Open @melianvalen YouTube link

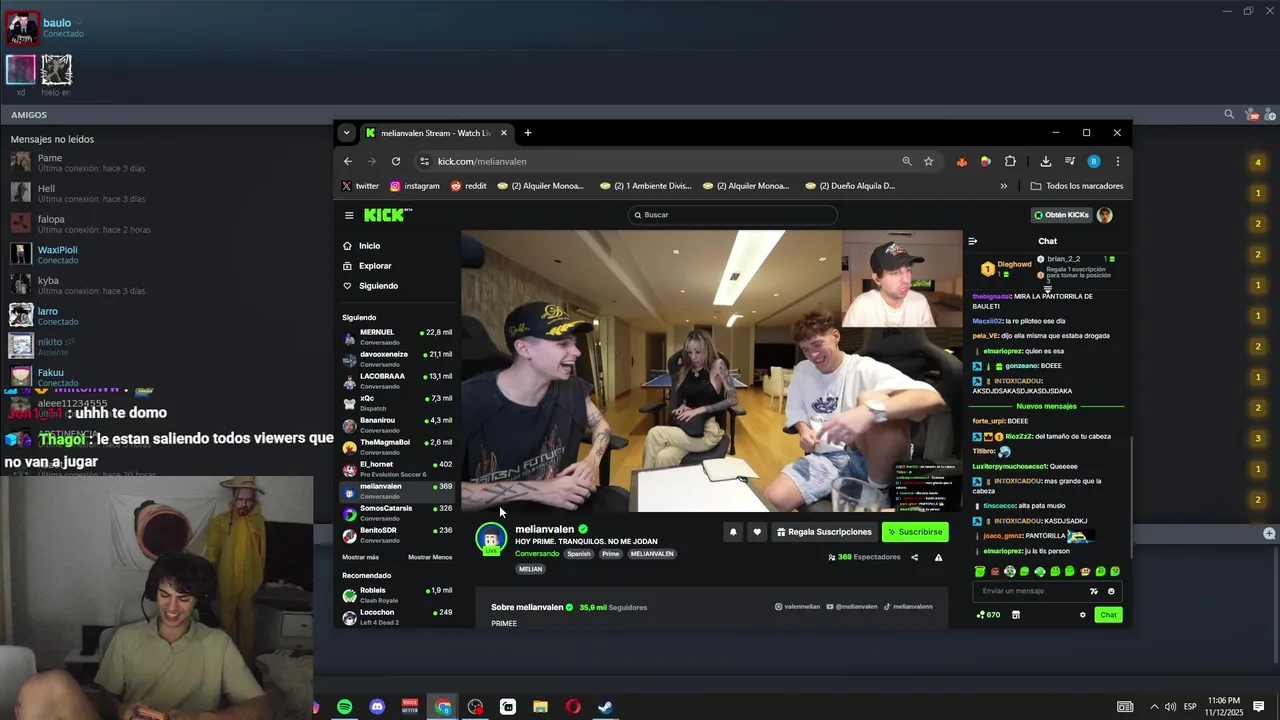852,607
